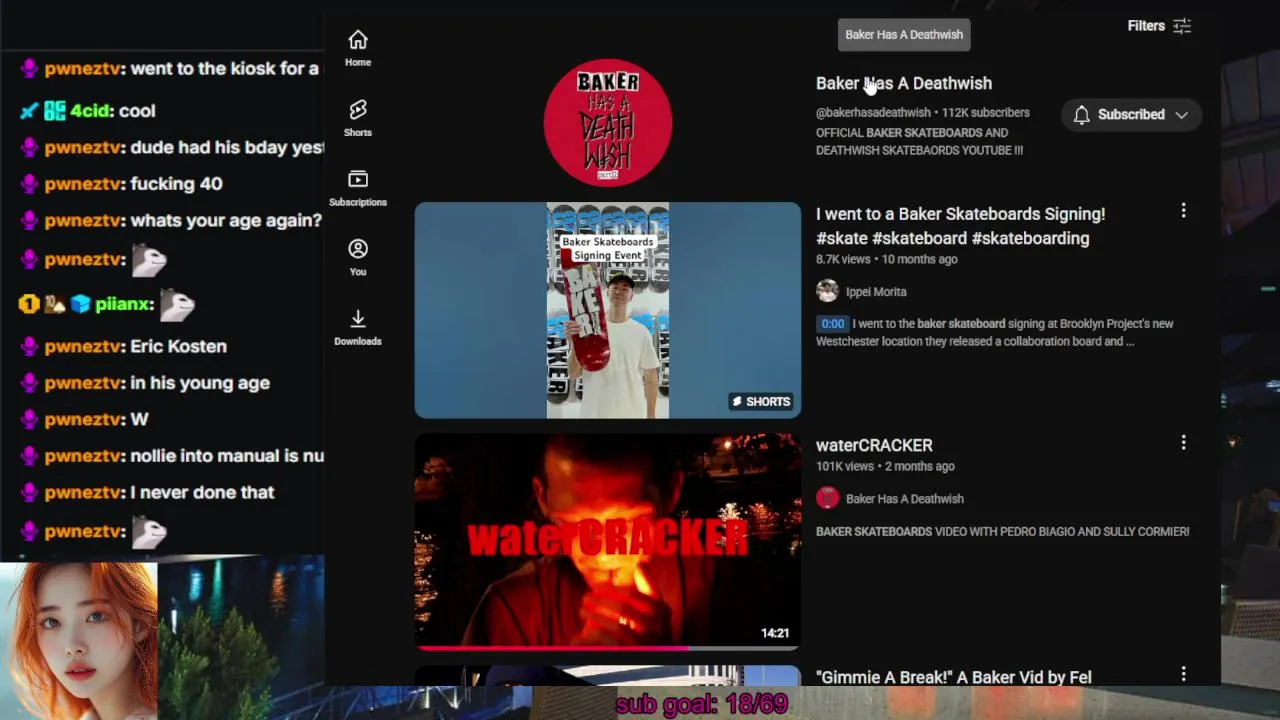1280x720 pixels.
Task: Click the streamer avatar image in overlay
Action: (x=78, y=641)
